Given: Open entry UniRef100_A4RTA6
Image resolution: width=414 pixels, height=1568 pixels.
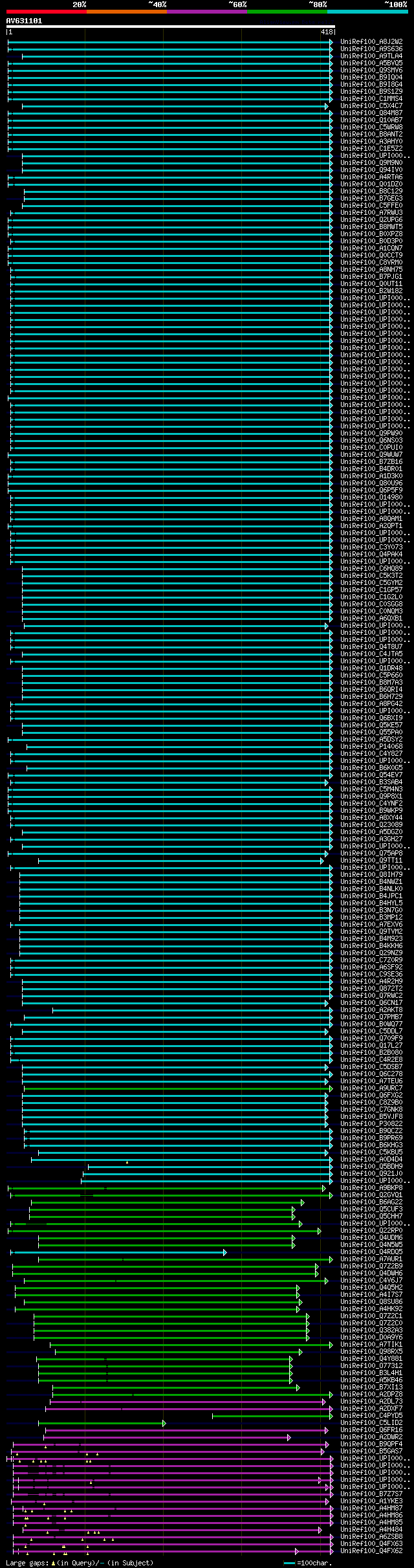Looking at the screenshot, I should (371, 177).
